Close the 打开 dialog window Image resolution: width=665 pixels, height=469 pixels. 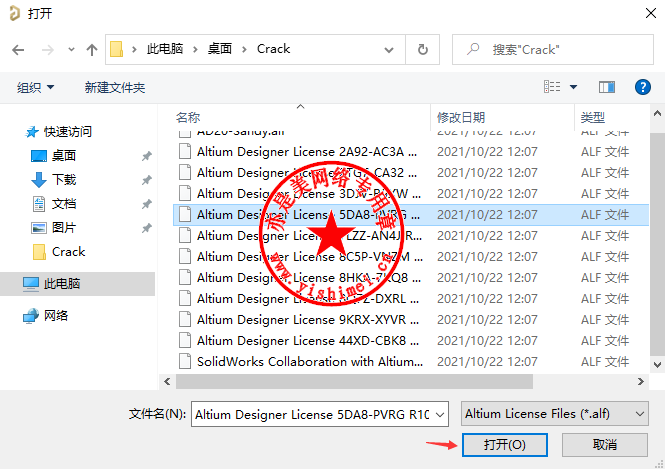[651, 13]
